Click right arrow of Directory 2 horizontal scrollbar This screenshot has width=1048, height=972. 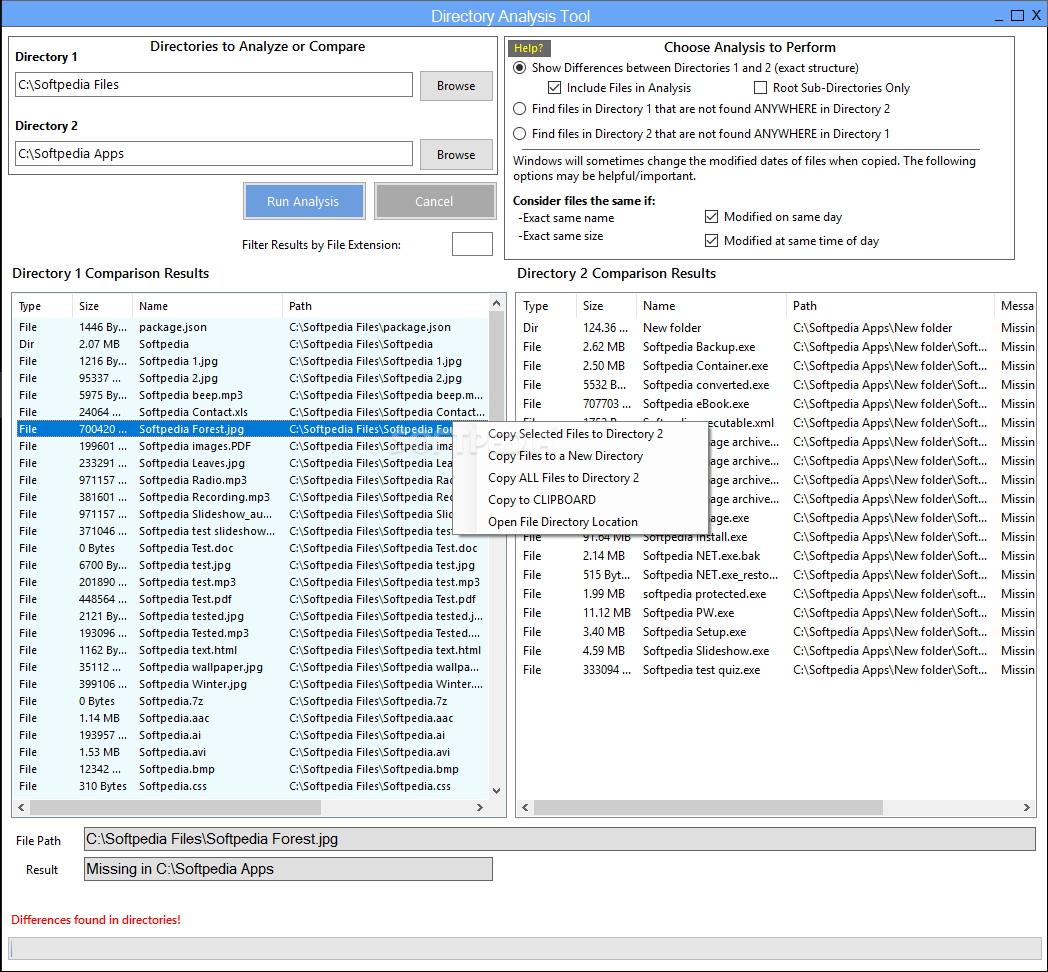1027,808
